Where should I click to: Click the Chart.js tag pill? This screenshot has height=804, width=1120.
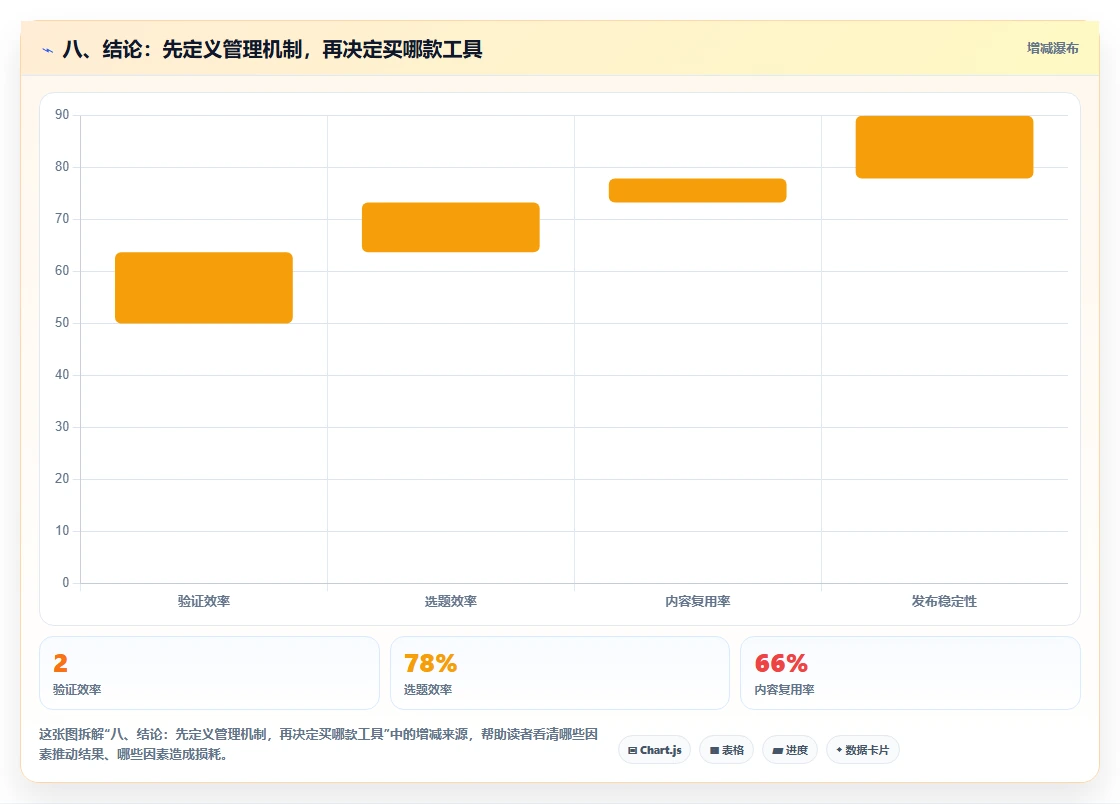(x=654, y=750)
